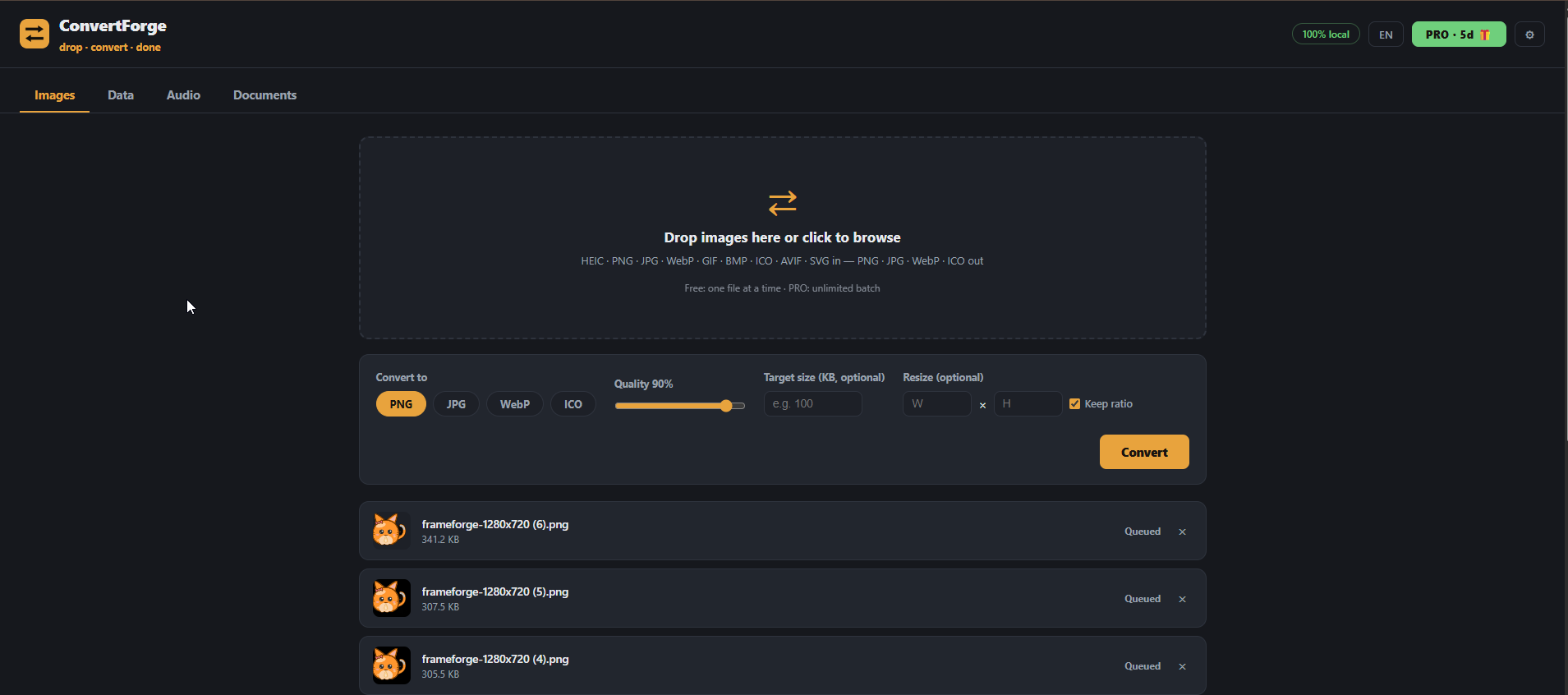Viewport: 1568px width, 695px height.
Task: Change language via EN button
Action: click(x=1386, y=35)
